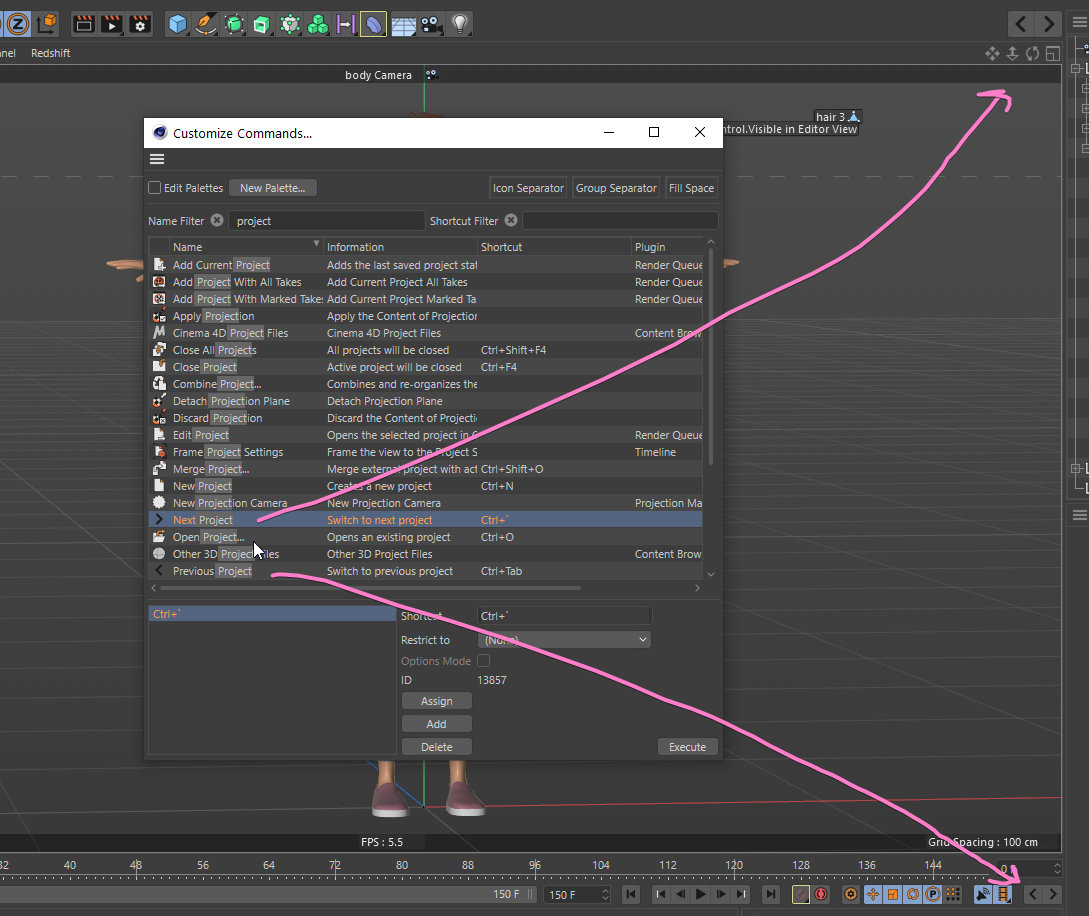Click the Light icon in the toolbar
The height and width of the screenshot is (916, 1089).
pyautogui.click(x=459, y=24)
